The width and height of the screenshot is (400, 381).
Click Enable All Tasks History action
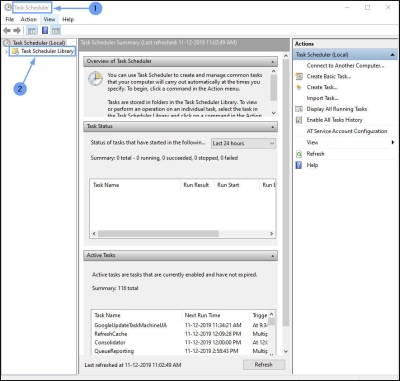coord(334,120)
